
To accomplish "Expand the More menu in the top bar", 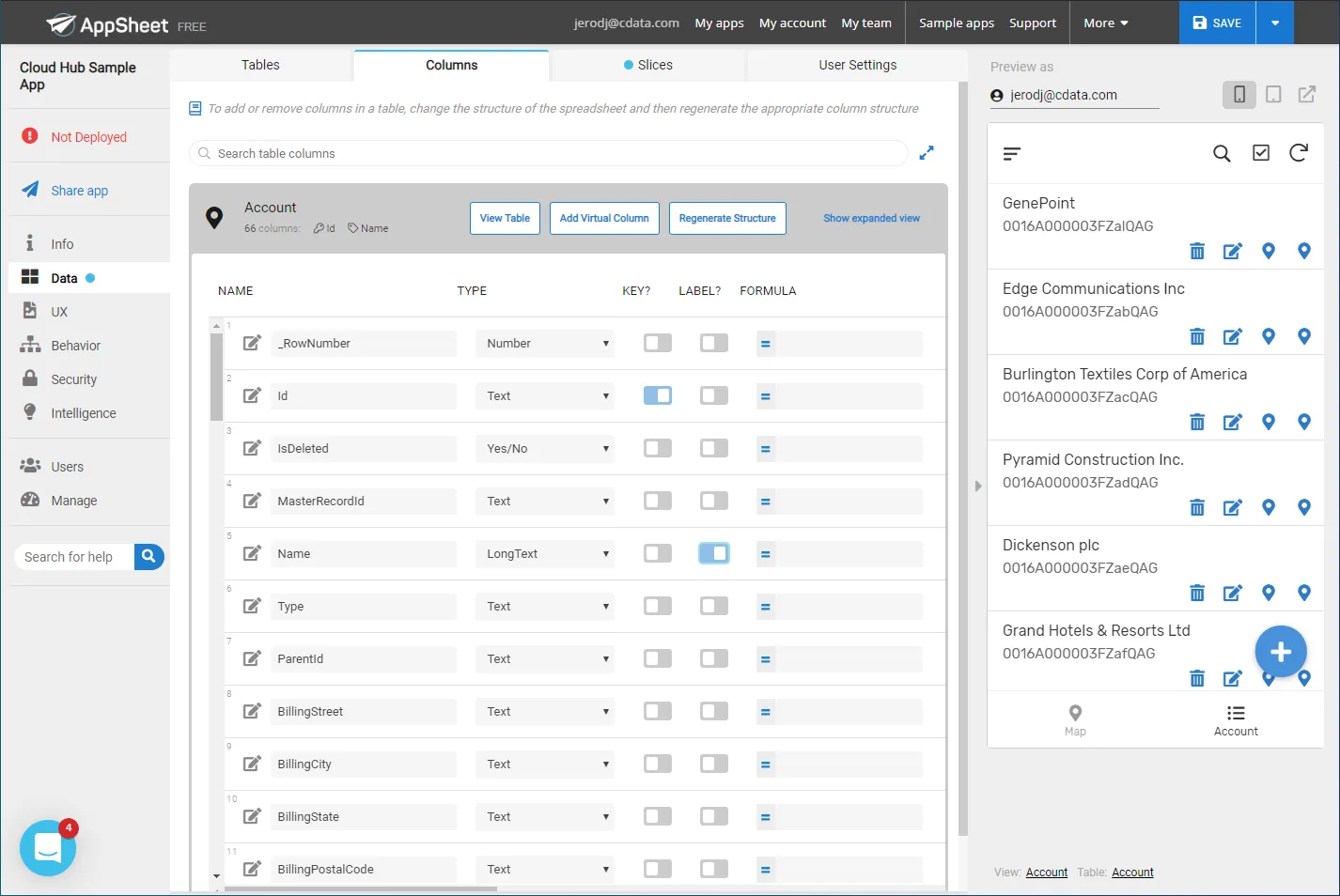I will coord(1105,23).
